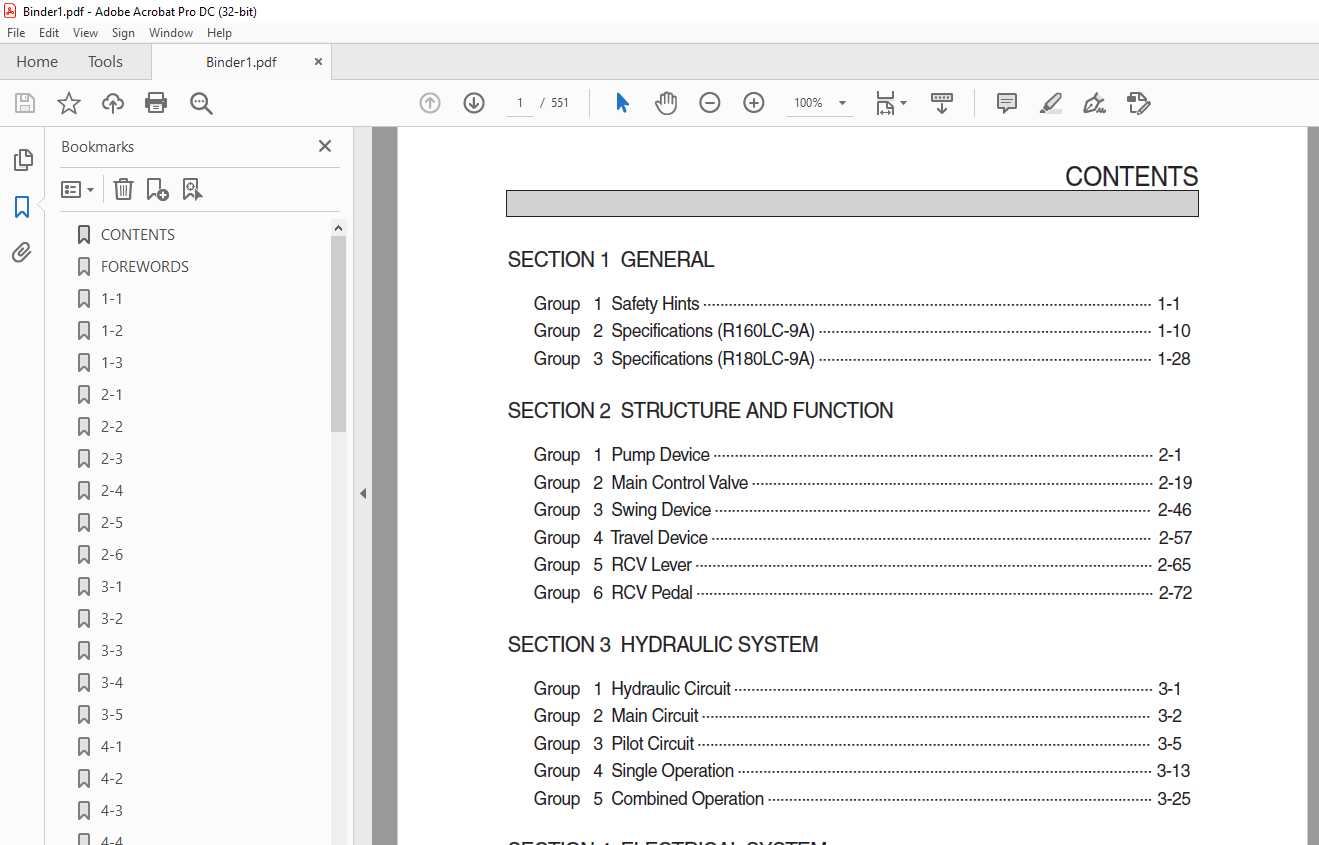The image size is (1319, 845).
Task: Select the Binder1.pdf document tab
Action: 241,62
